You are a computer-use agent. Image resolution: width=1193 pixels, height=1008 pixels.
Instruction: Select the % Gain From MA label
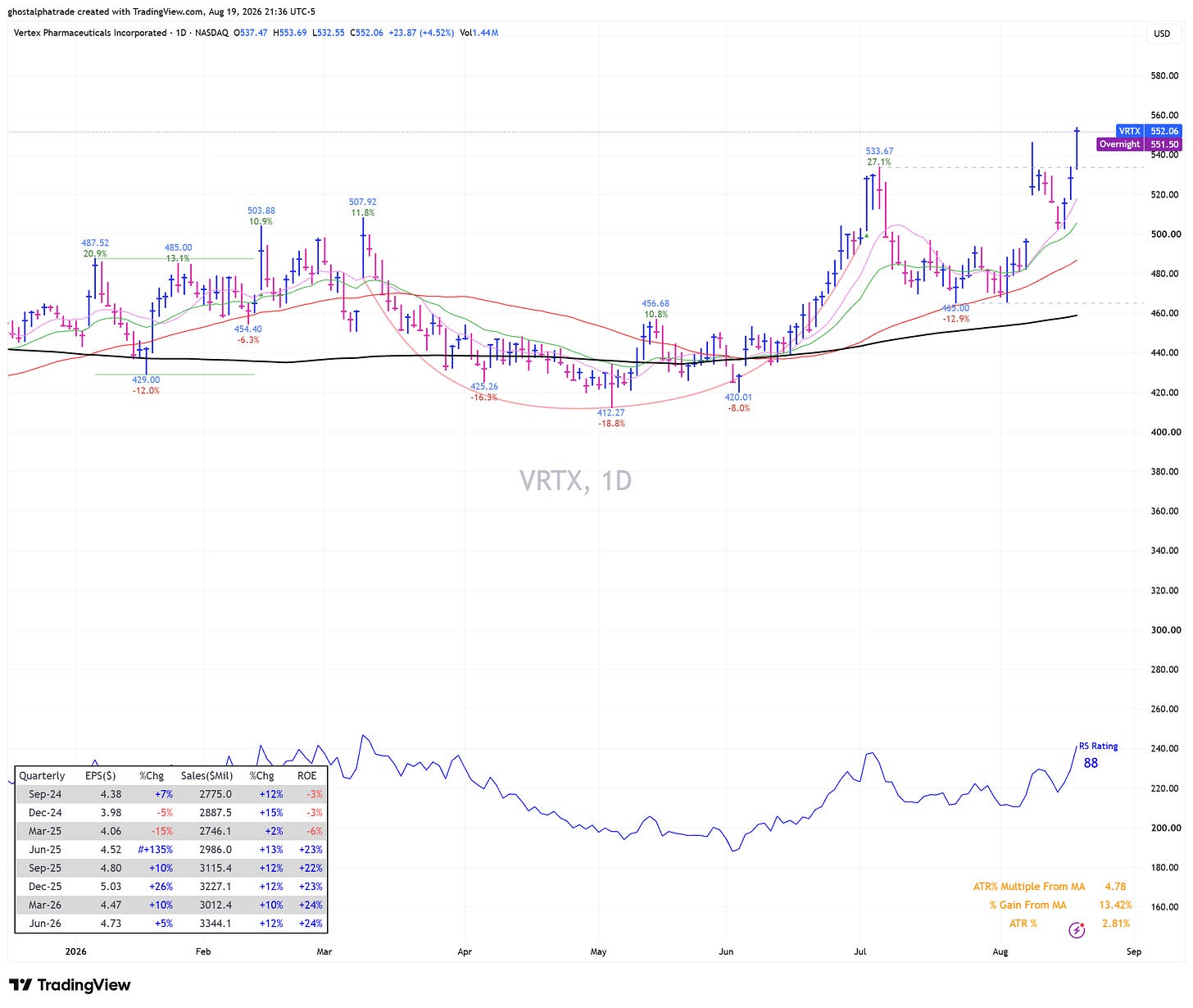click(x=1027, y=905)
